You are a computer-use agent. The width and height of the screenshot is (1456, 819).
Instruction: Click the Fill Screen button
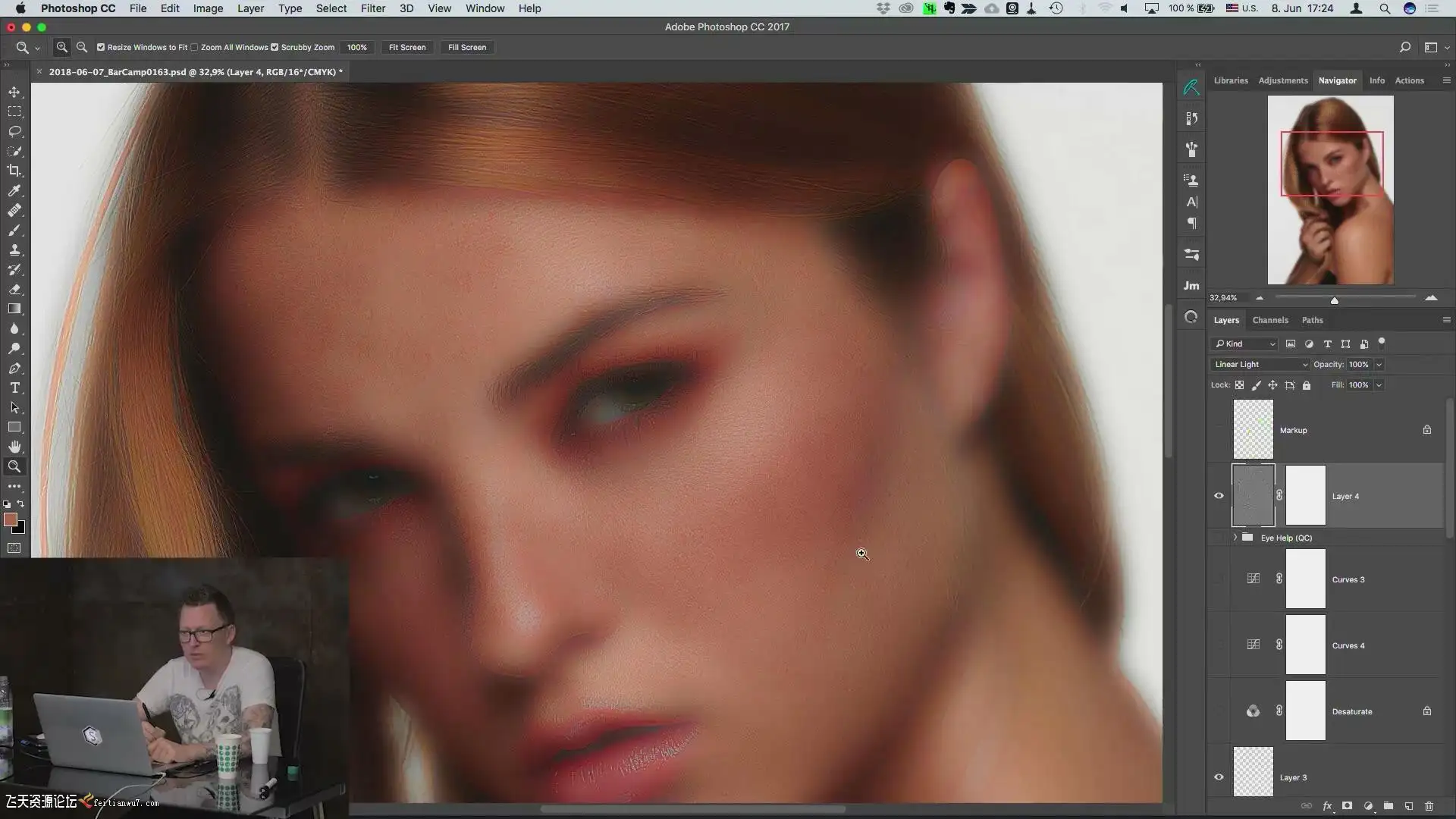coord(467,47)
